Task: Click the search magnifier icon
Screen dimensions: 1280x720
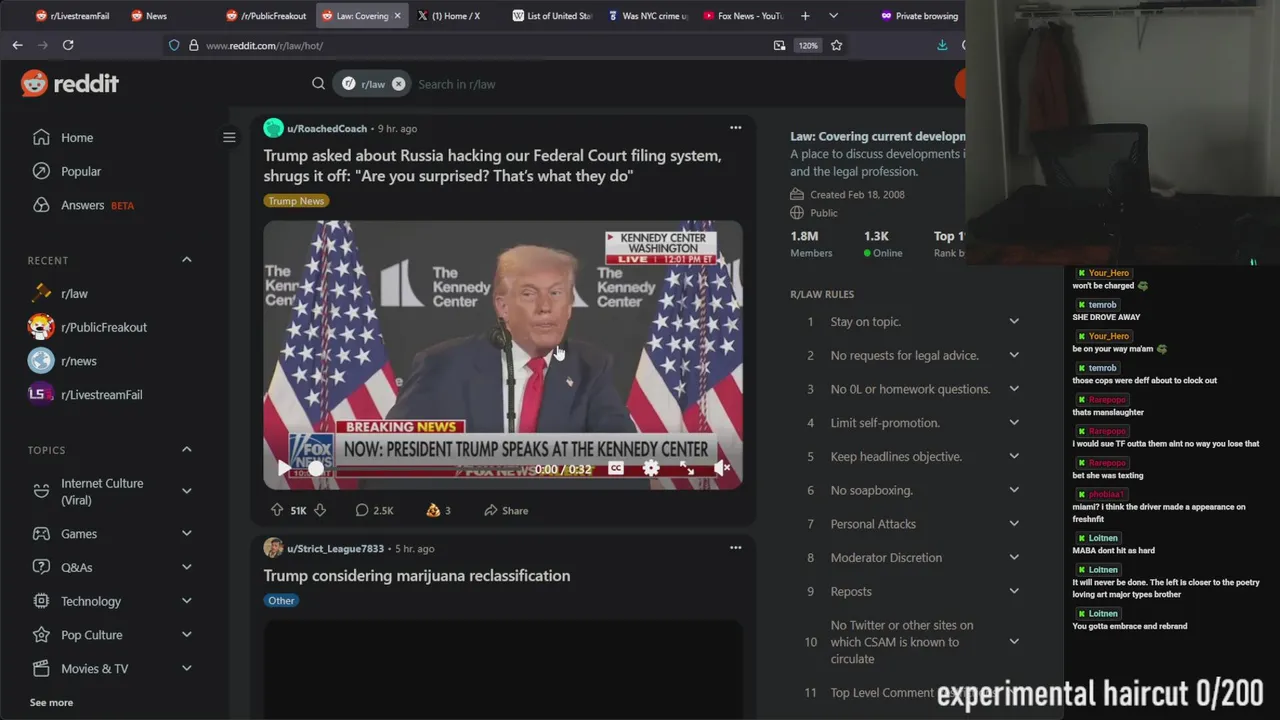Action: click(318, 84)
